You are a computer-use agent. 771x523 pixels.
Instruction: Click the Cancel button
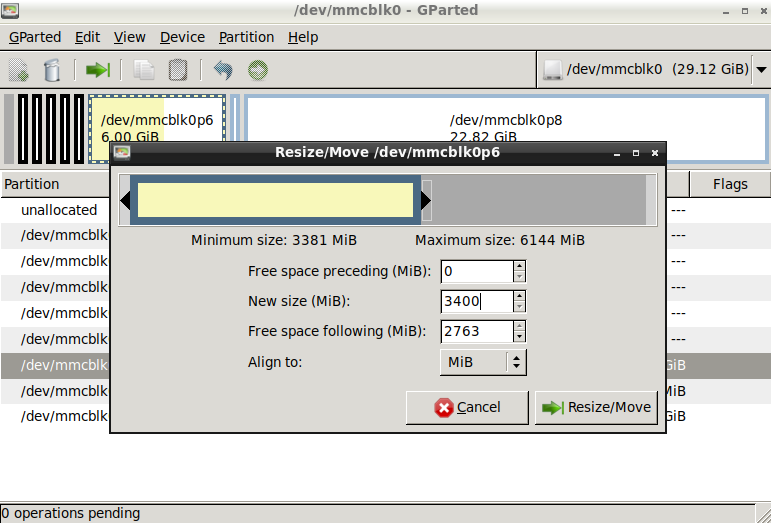coord(467,407)
